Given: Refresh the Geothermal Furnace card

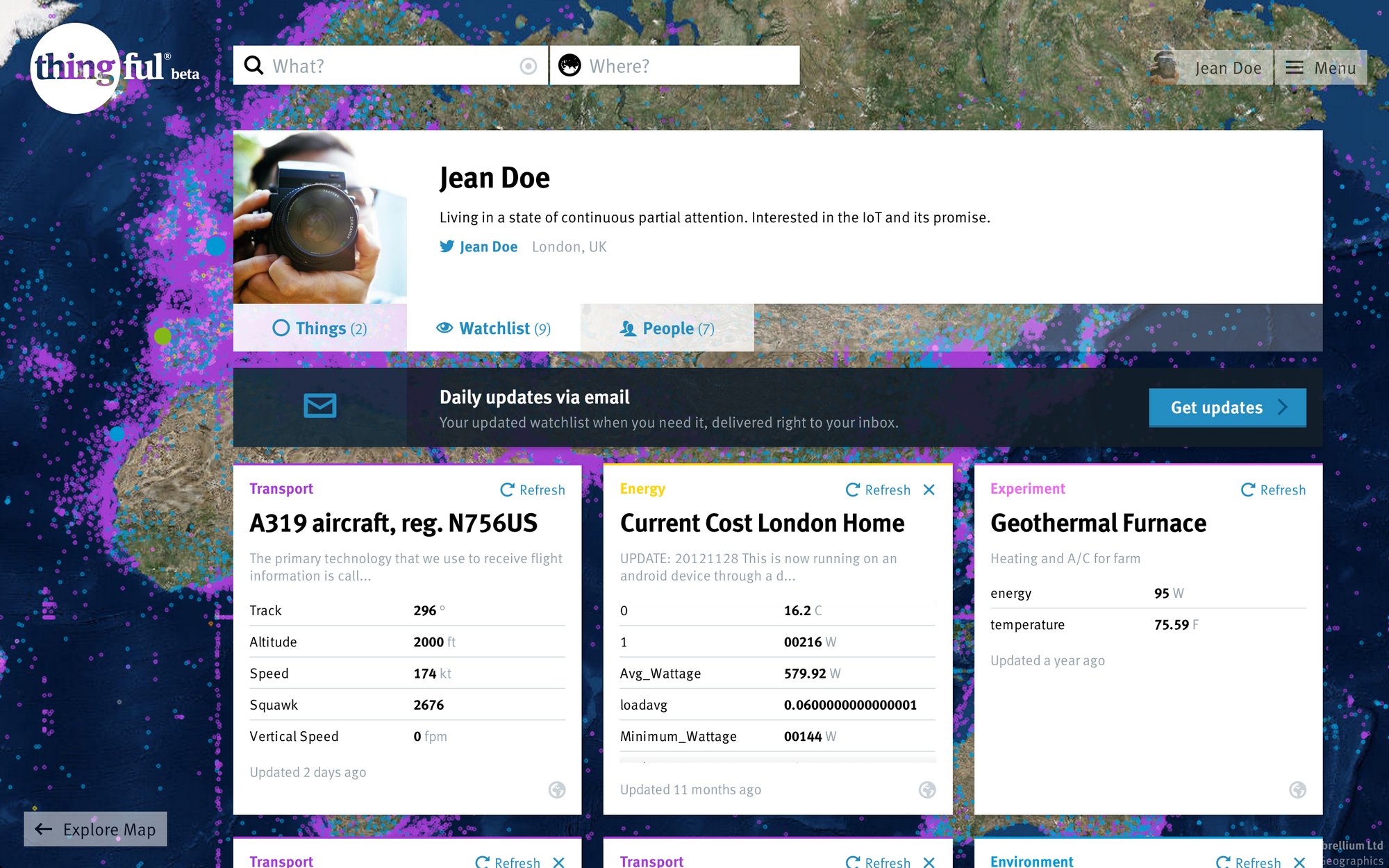Looking at the screenshot, I should [1273, 490].
